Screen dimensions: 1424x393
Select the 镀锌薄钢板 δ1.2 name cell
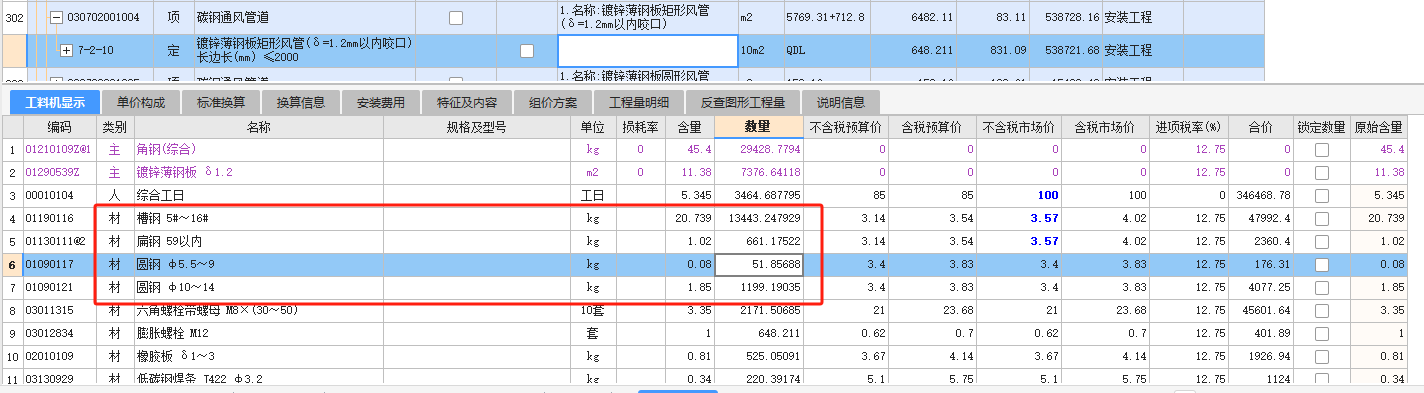(260, 172)
